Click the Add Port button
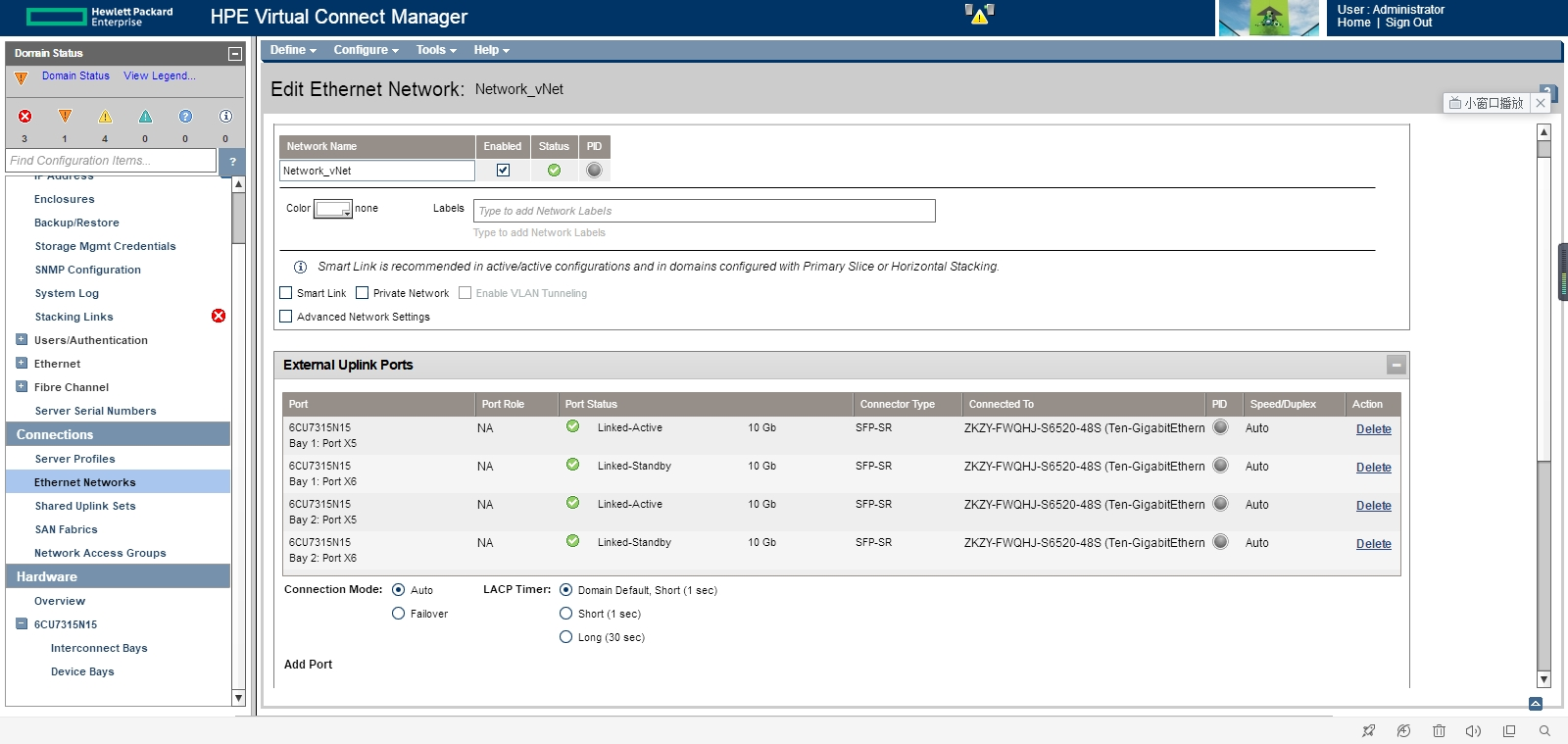 coord(308,665)
